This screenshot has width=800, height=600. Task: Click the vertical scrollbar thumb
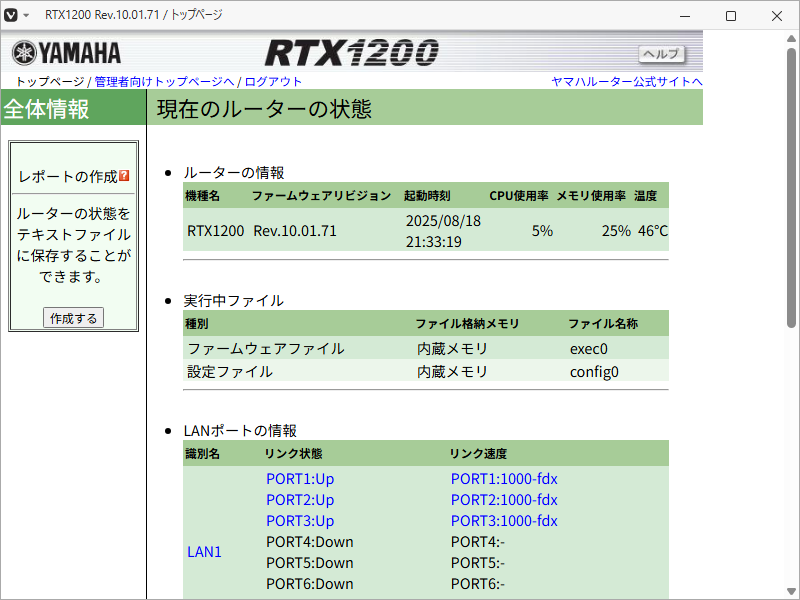[791, 188]
